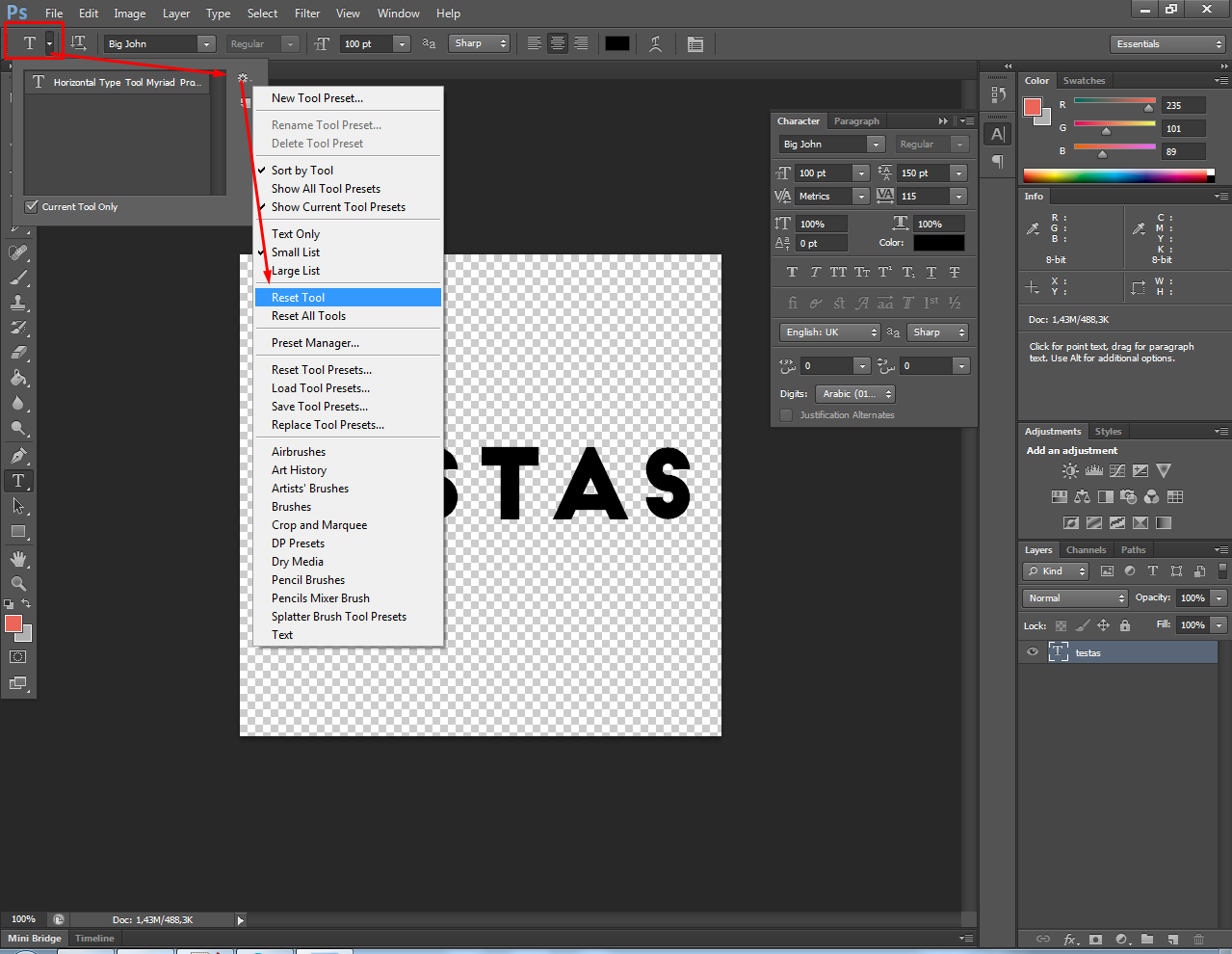
Task: Expand the anti-aliasing Sharp dropdown in options bar
Action: [479, 43]
